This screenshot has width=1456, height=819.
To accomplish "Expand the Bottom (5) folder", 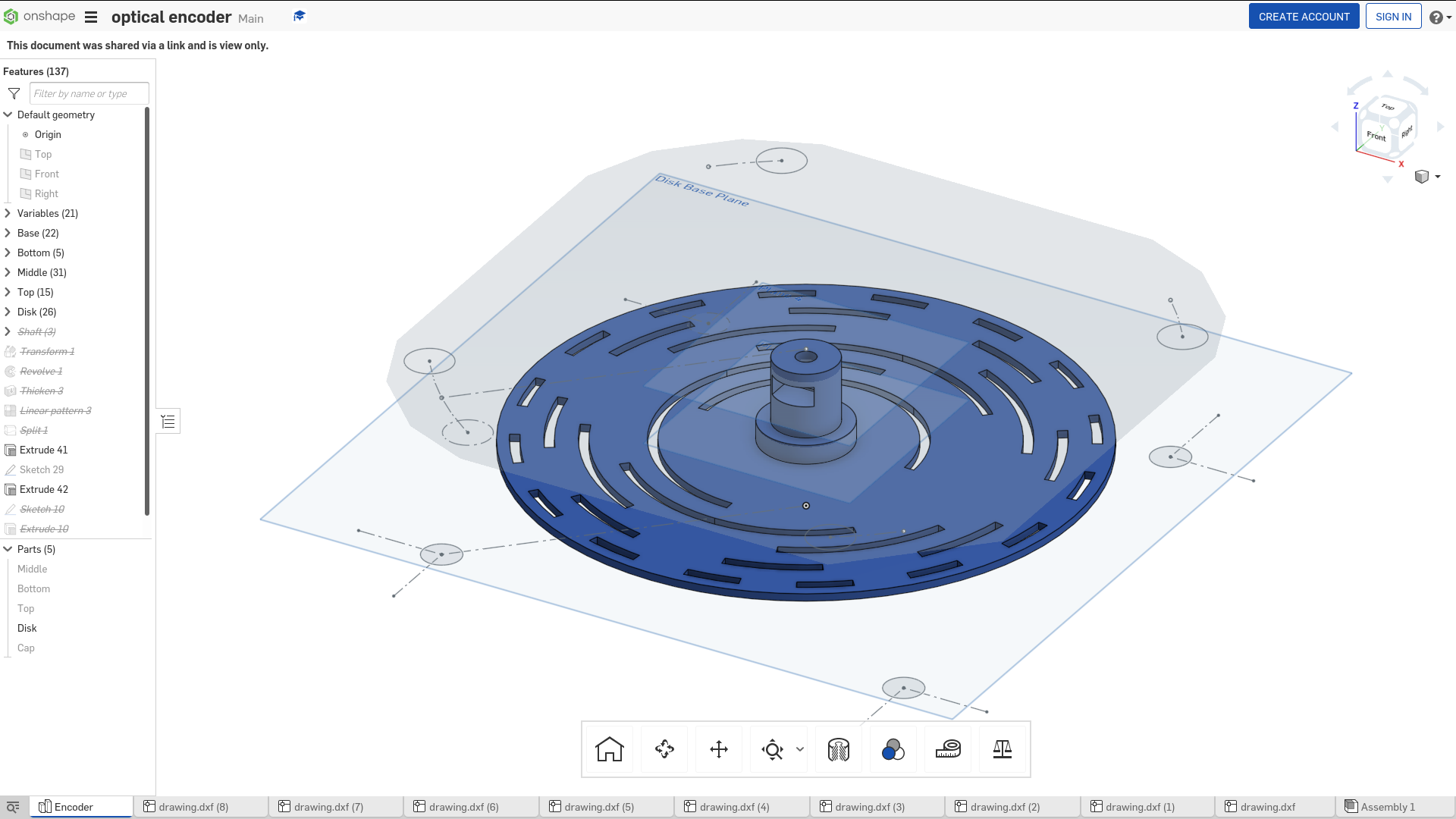I will (x=8, y=253).
